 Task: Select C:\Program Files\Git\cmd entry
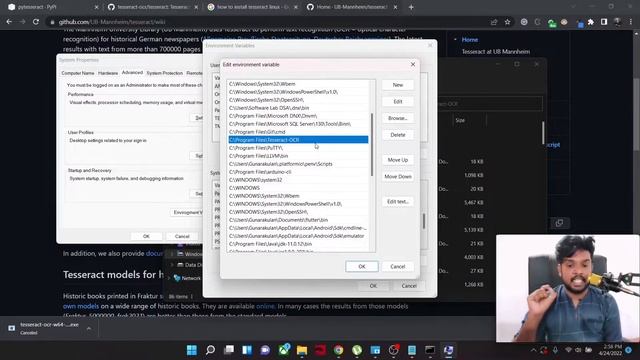(298, 132)
